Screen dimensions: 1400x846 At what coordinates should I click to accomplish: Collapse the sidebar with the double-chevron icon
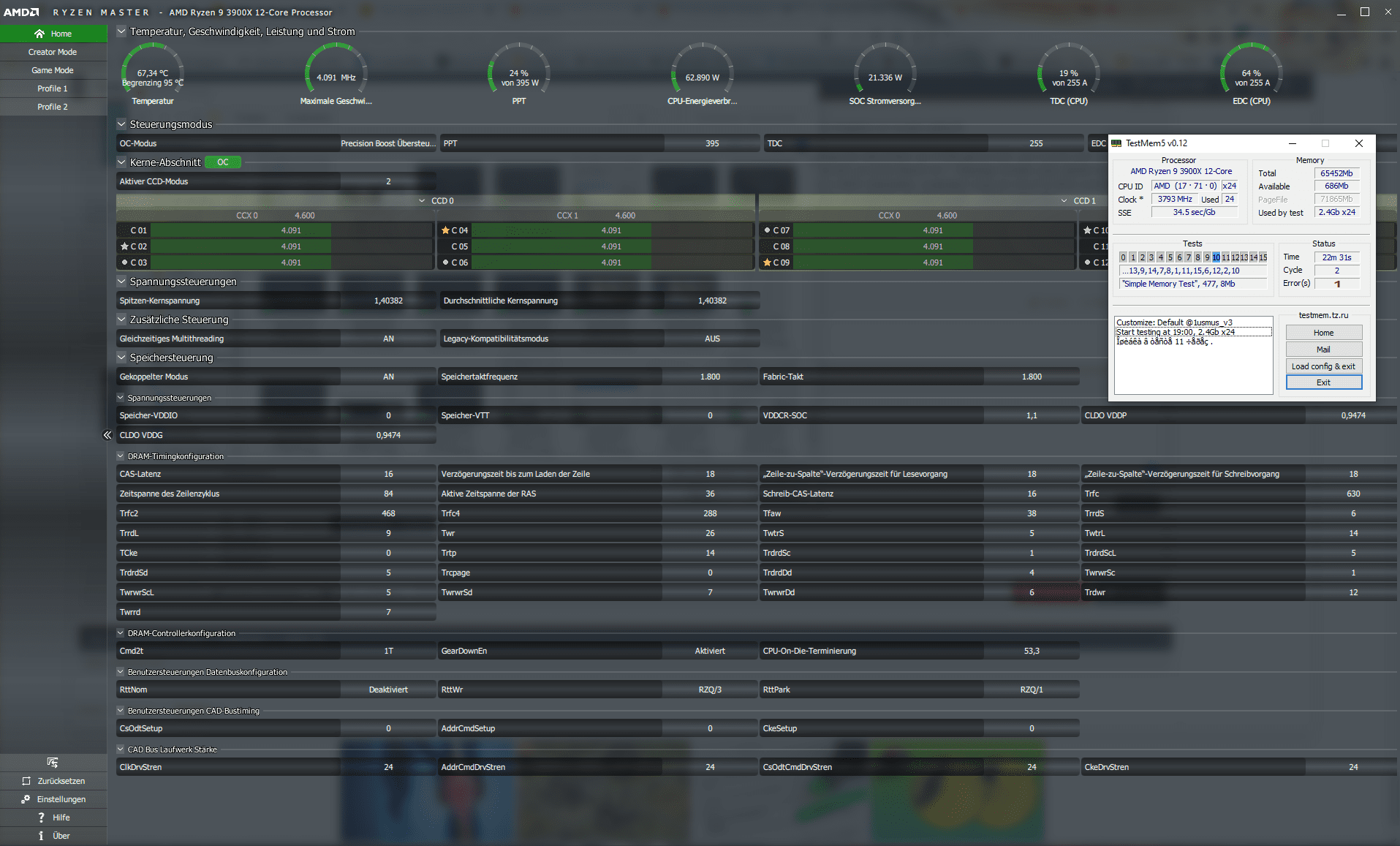(x=107, y=435)
